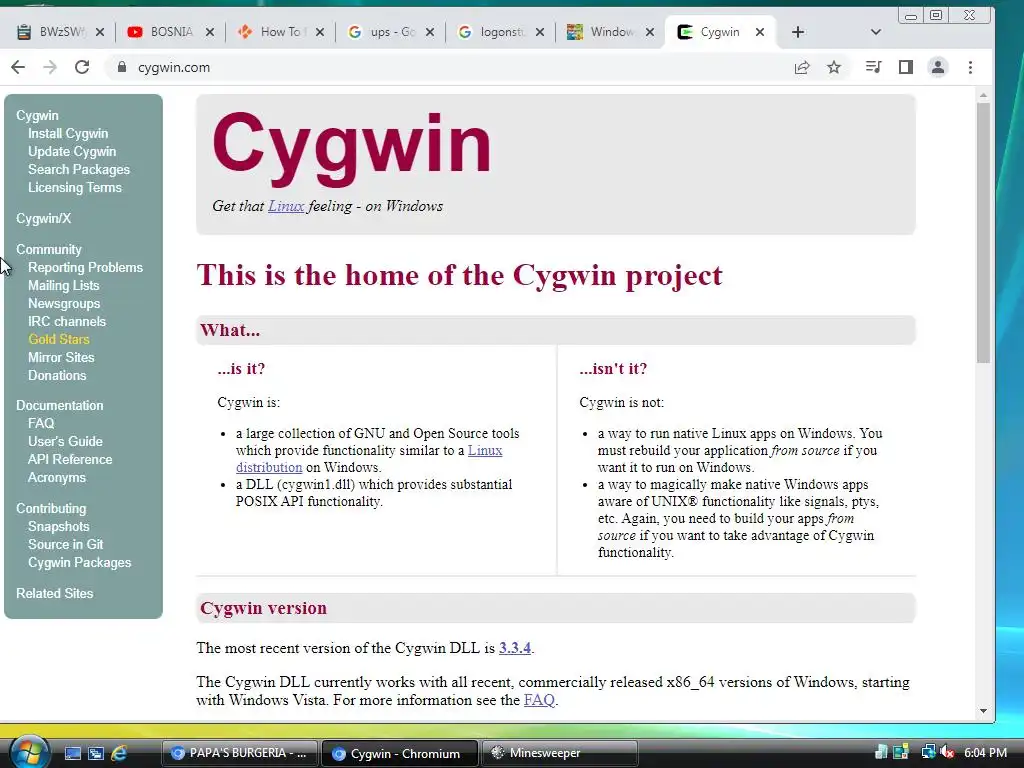
Task: Open the Source in Git link
Action: point(65,545)
